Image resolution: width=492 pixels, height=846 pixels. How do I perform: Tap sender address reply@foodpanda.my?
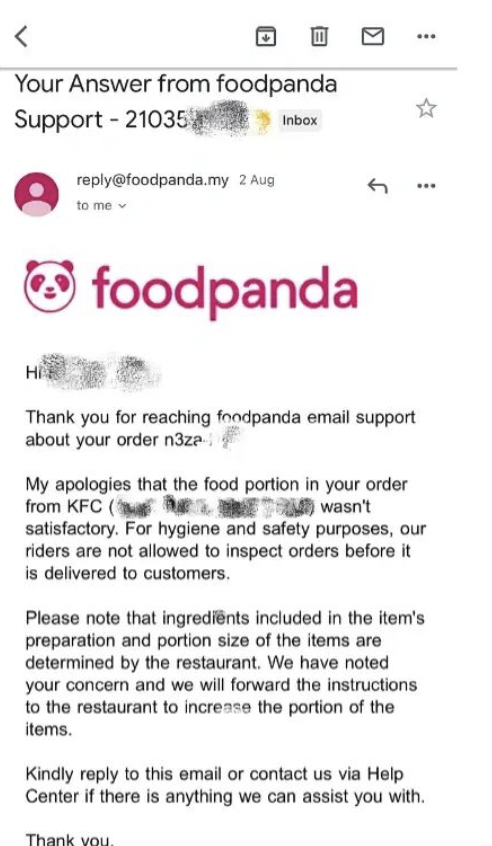(153, 180)
